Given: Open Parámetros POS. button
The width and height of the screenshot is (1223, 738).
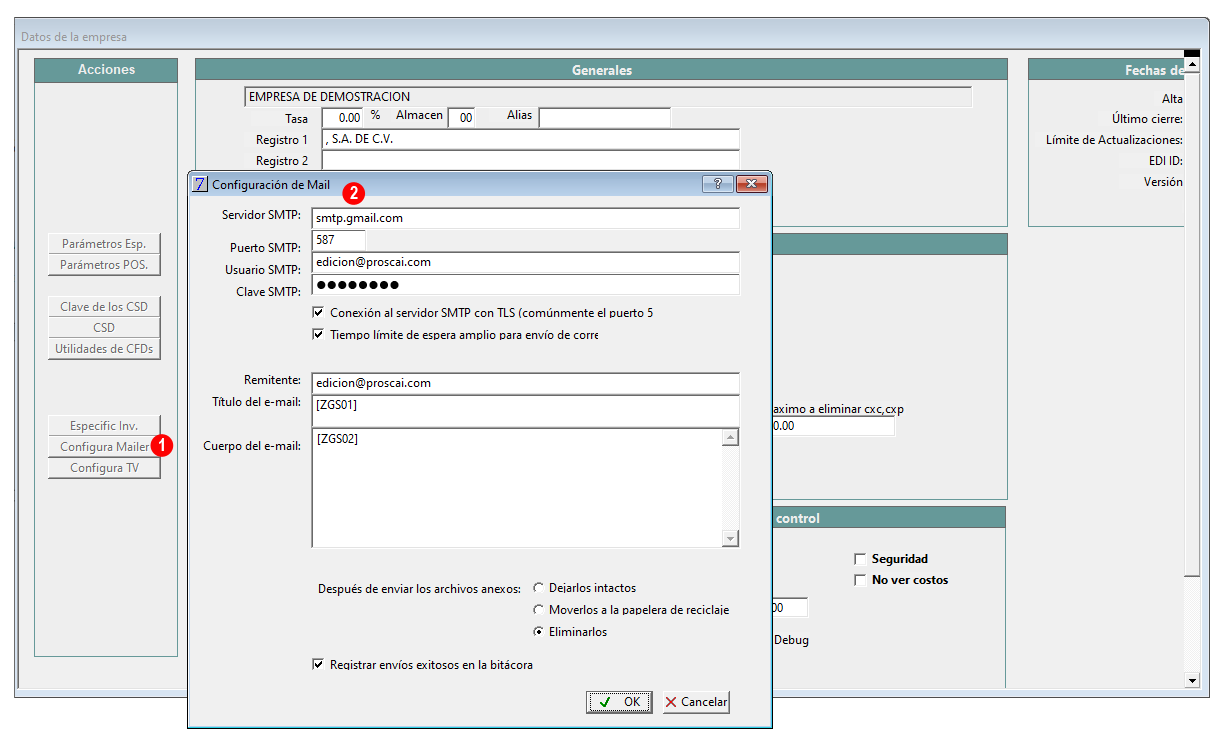Looking at the screenshot, I should coord(104,265).
